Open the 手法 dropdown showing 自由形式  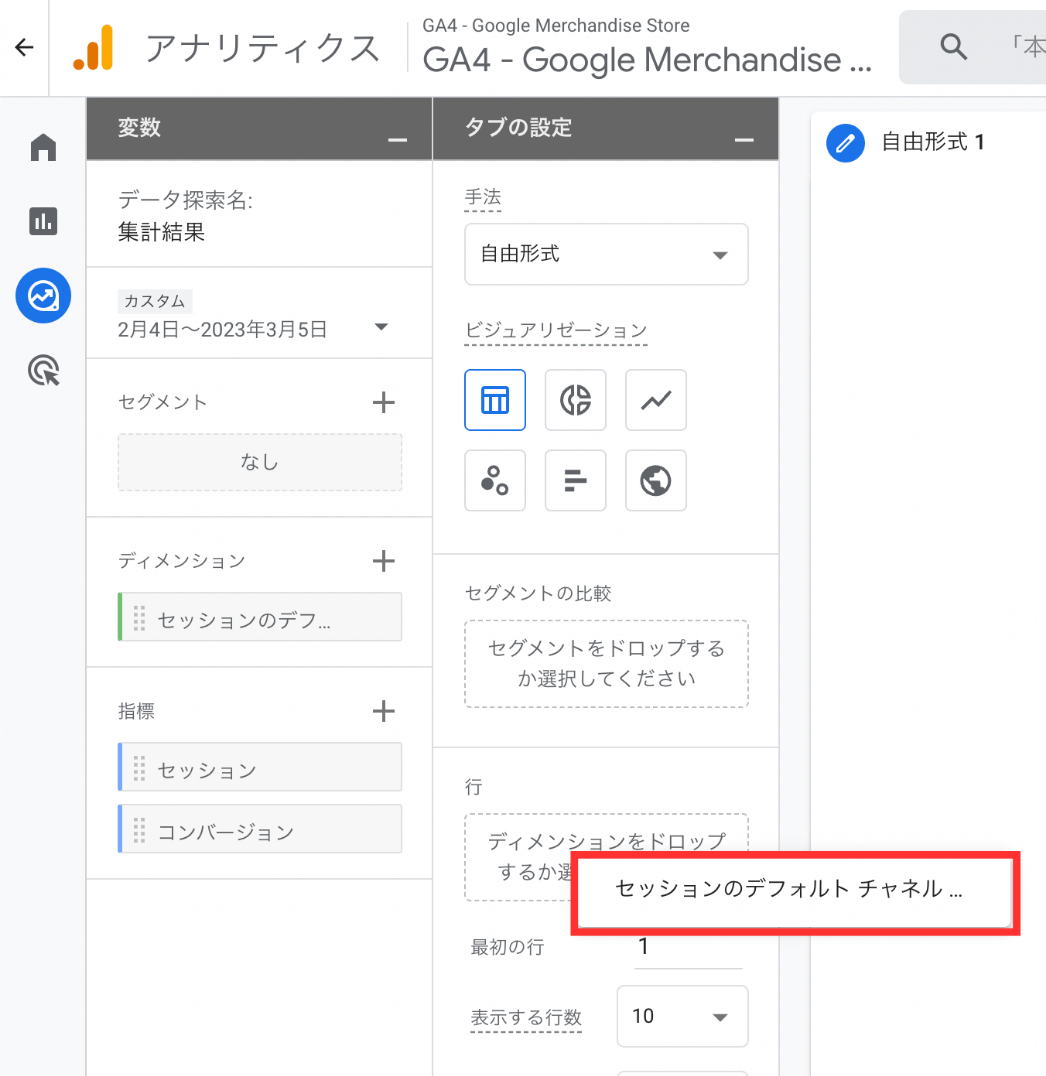pyautogui.click(x=606, y=255)
